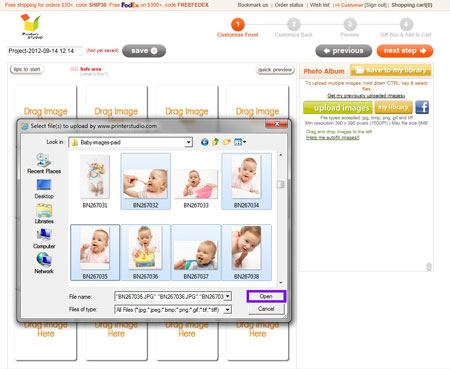Click the Cancel button in file dialog

266,309
